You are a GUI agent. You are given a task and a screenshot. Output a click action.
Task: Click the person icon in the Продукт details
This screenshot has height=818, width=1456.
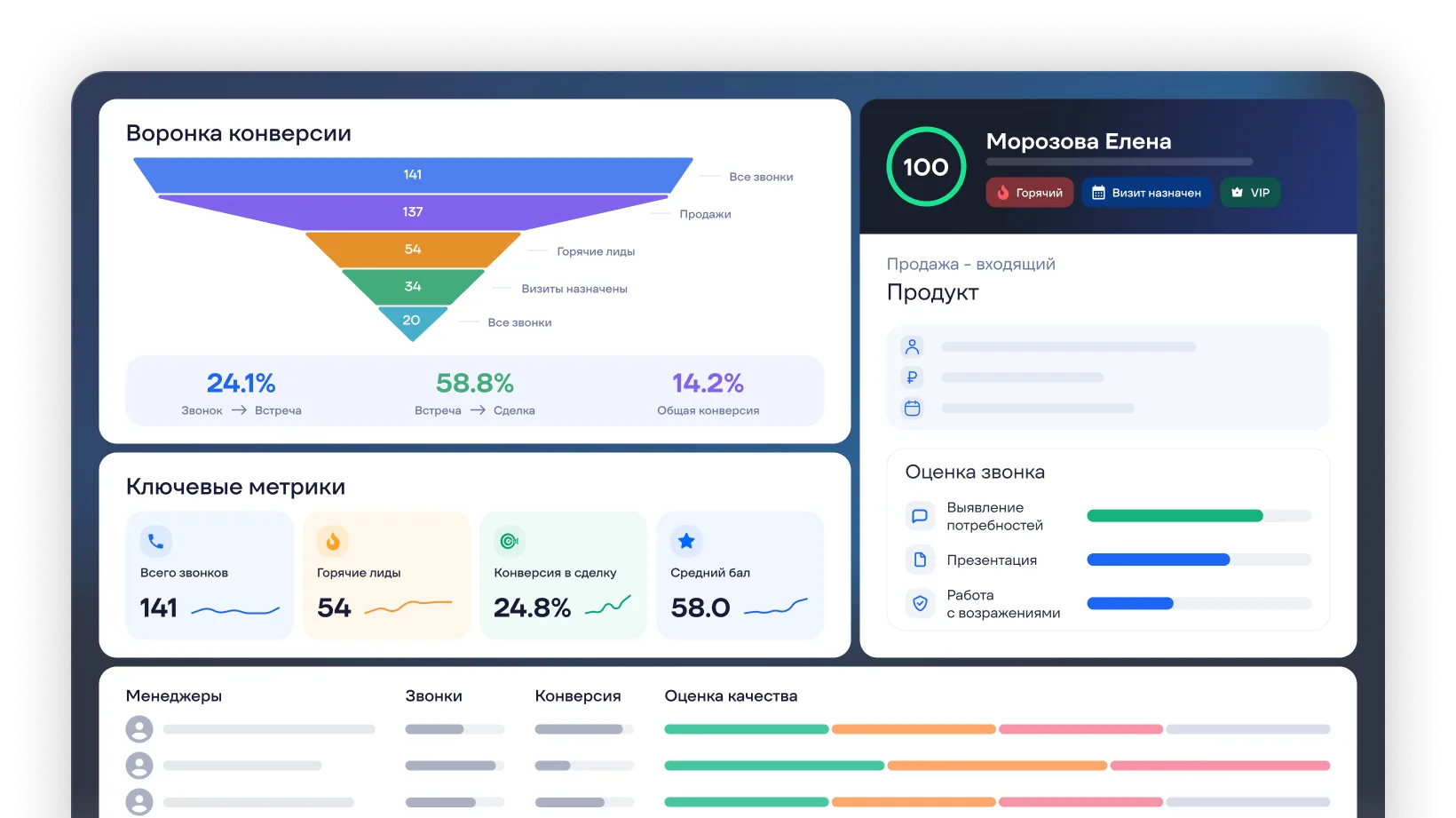912,346
